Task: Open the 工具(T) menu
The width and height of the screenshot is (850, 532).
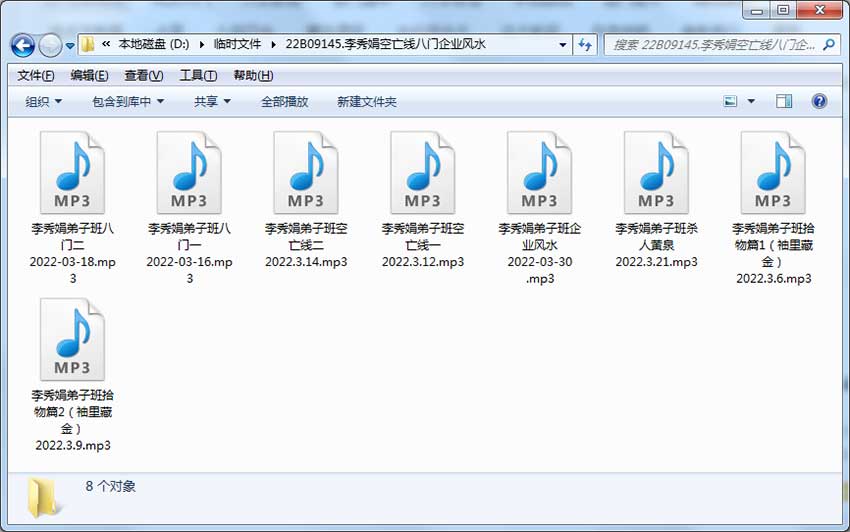Action: point(198,75)
